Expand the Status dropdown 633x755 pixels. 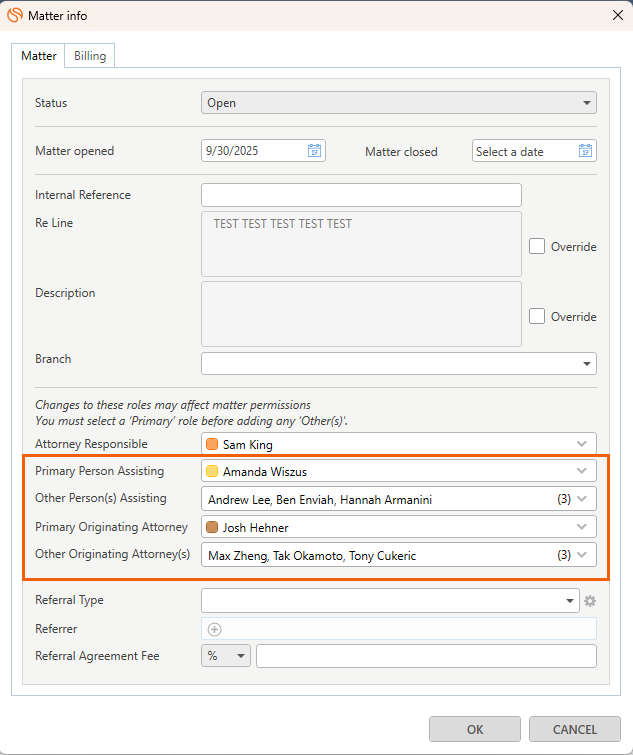click(586, 103)
